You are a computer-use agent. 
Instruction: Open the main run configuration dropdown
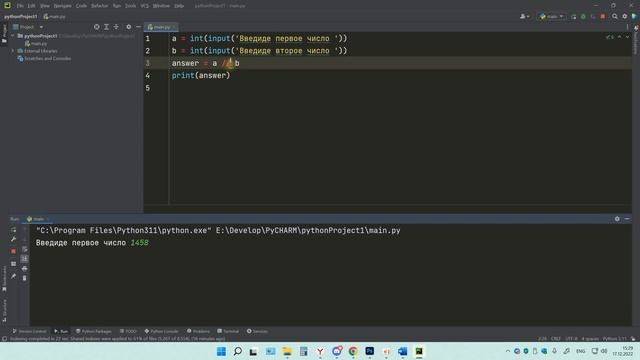tap(551, 17)
